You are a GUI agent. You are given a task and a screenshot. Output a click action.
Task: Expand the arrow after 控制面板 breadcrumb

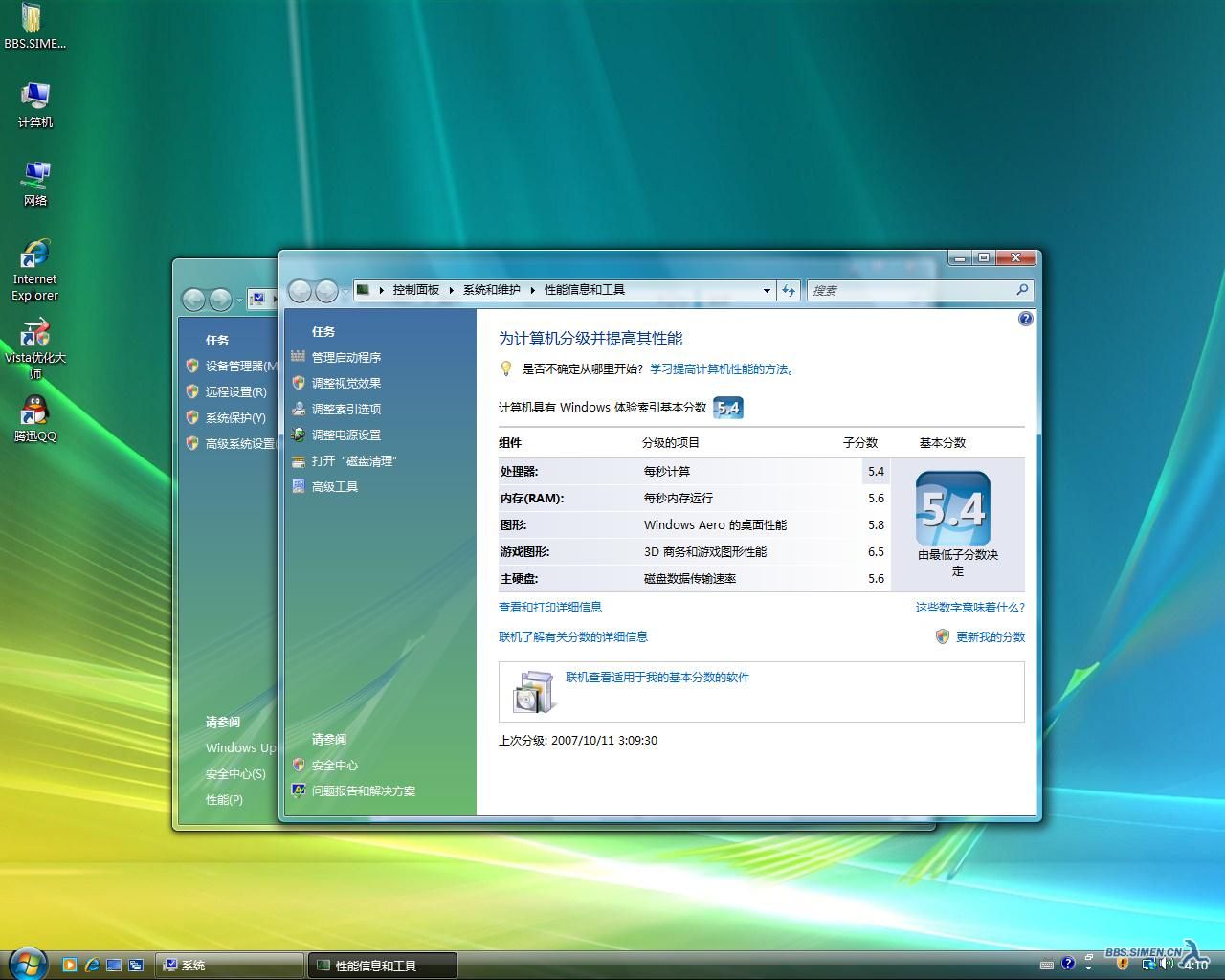(x=452, y=290)
